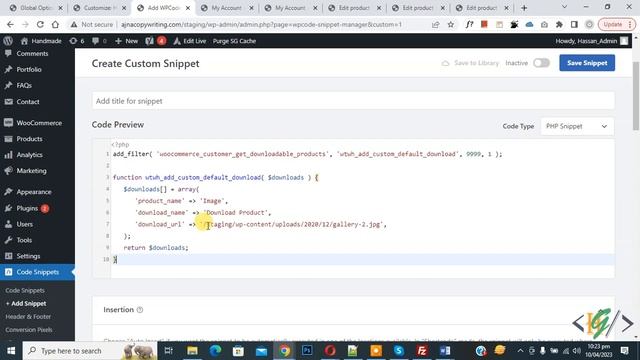Click the address bar URL
640x360 pixels.
261,24
